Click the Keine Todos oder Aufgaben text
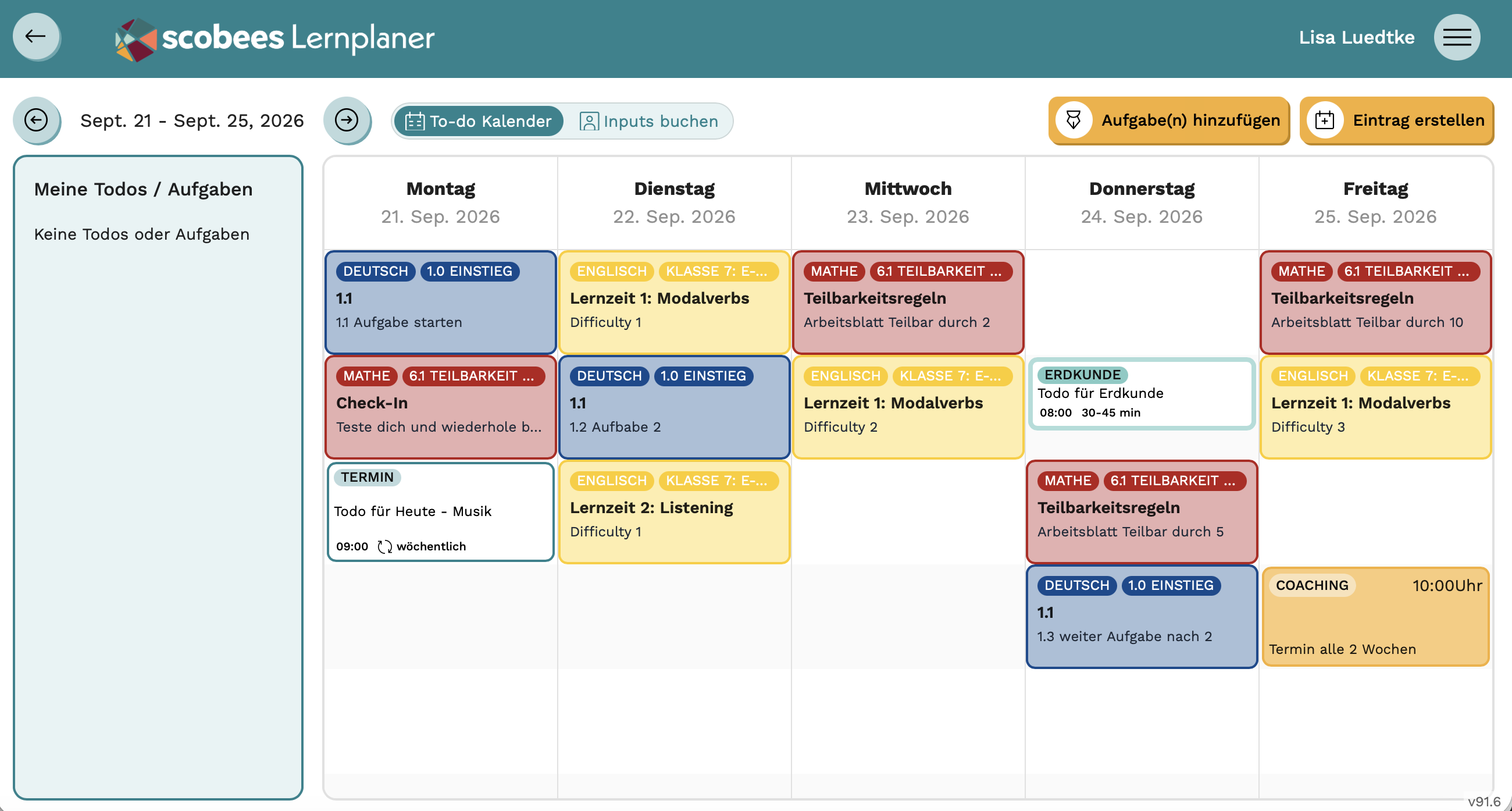1512x811 pixels. coord(141,234)
